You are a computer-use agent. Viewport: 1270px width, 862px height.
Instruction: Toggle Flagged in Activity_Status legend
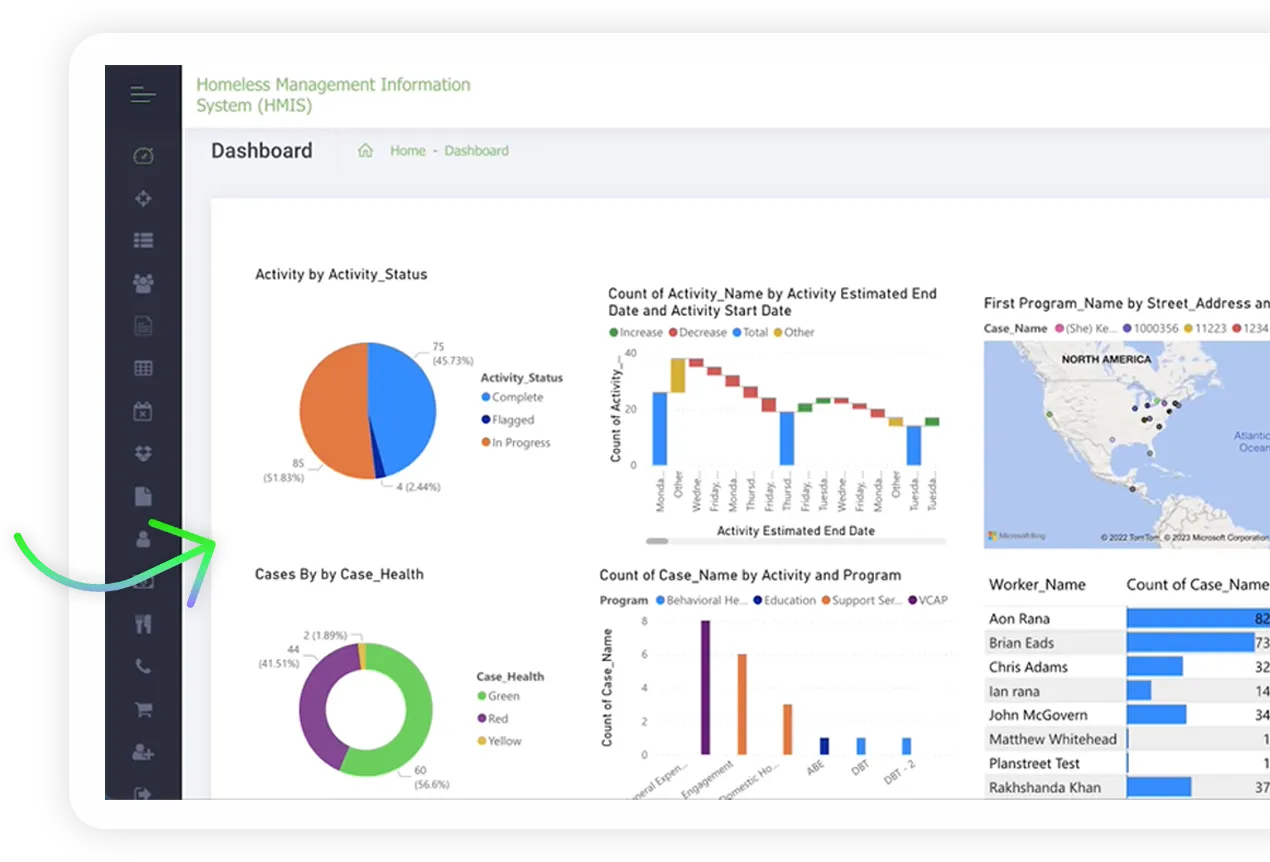point(512,420)
